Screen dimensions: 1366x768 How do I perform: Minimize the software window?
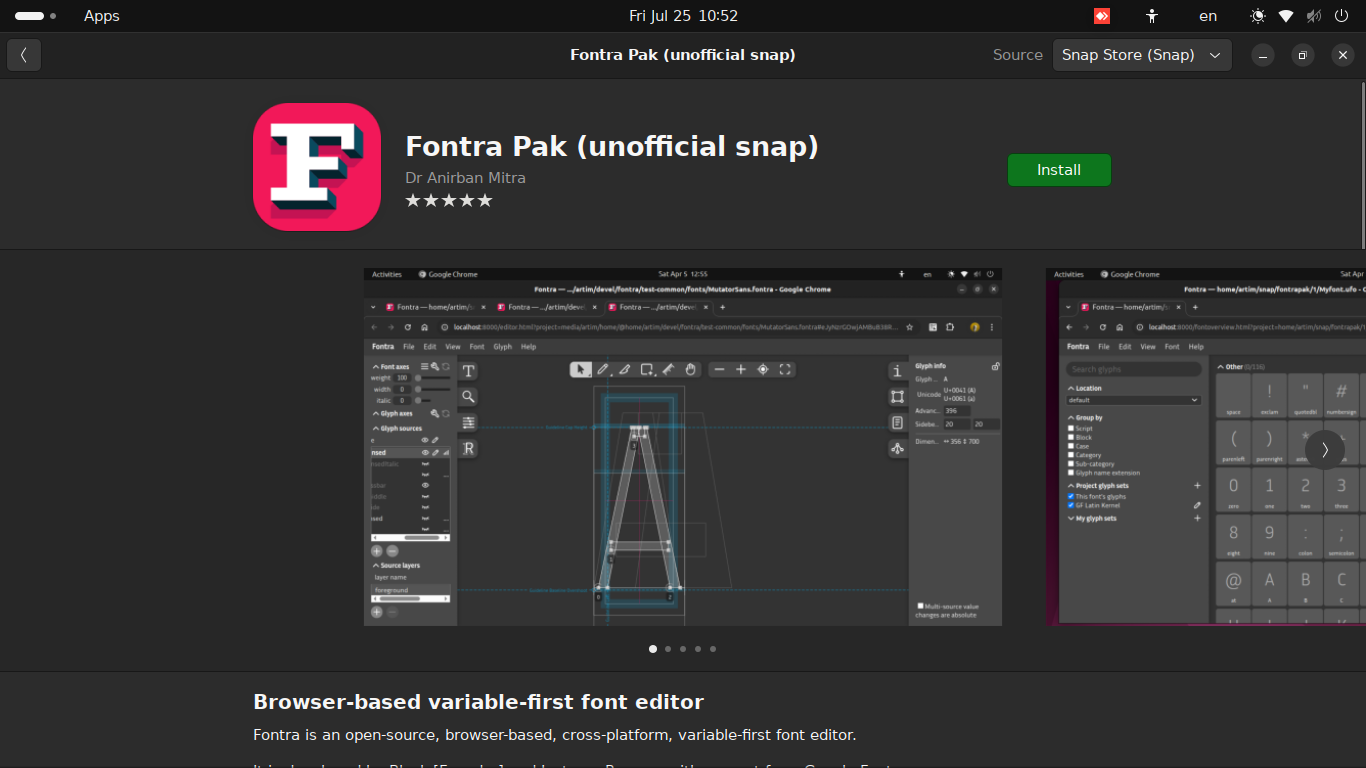click(x=1263, y=55)
